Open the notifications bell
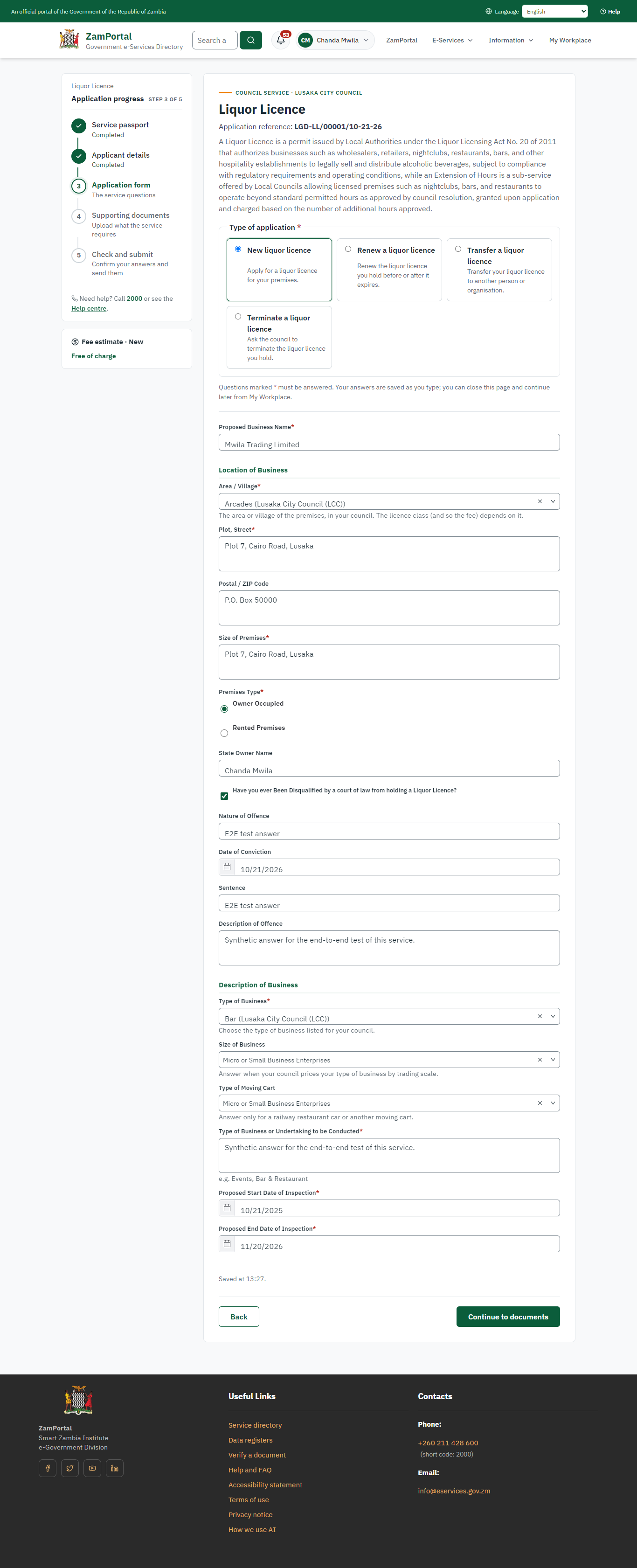The image size is (637, 1568). tap(280, 40)
